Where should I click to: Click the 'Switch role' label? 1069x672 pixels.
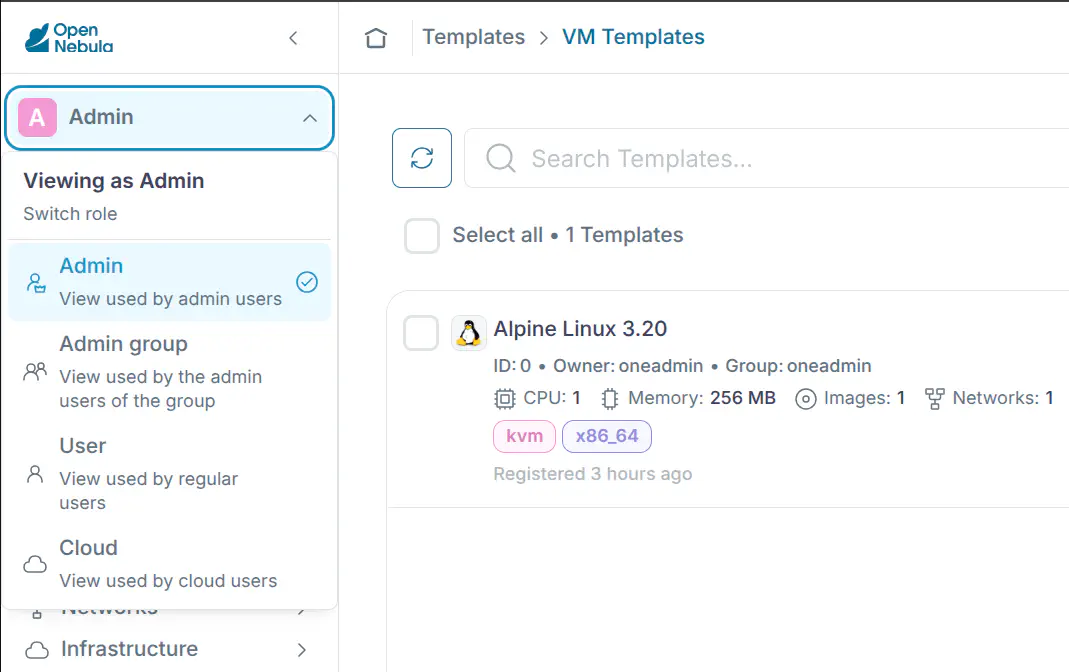pyautogui.click(x=70, y=214)
